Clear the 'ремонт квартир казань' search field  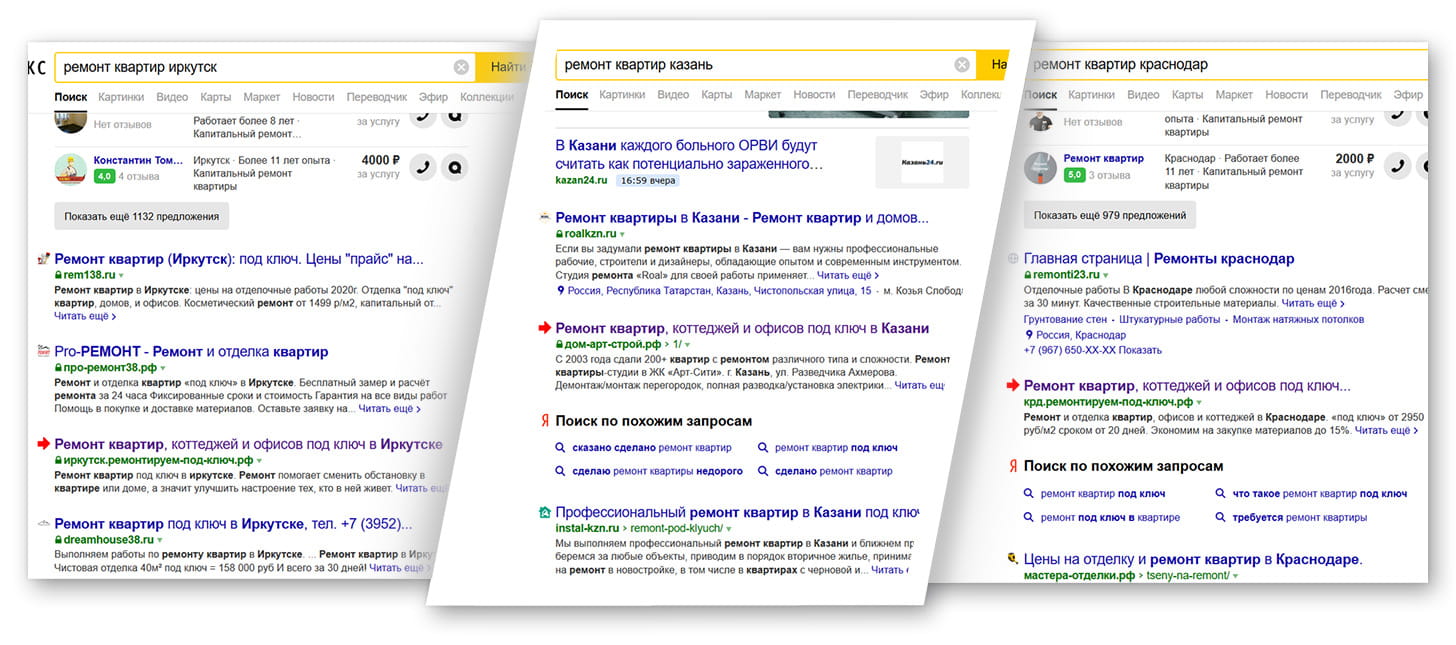tap(962, 64)
